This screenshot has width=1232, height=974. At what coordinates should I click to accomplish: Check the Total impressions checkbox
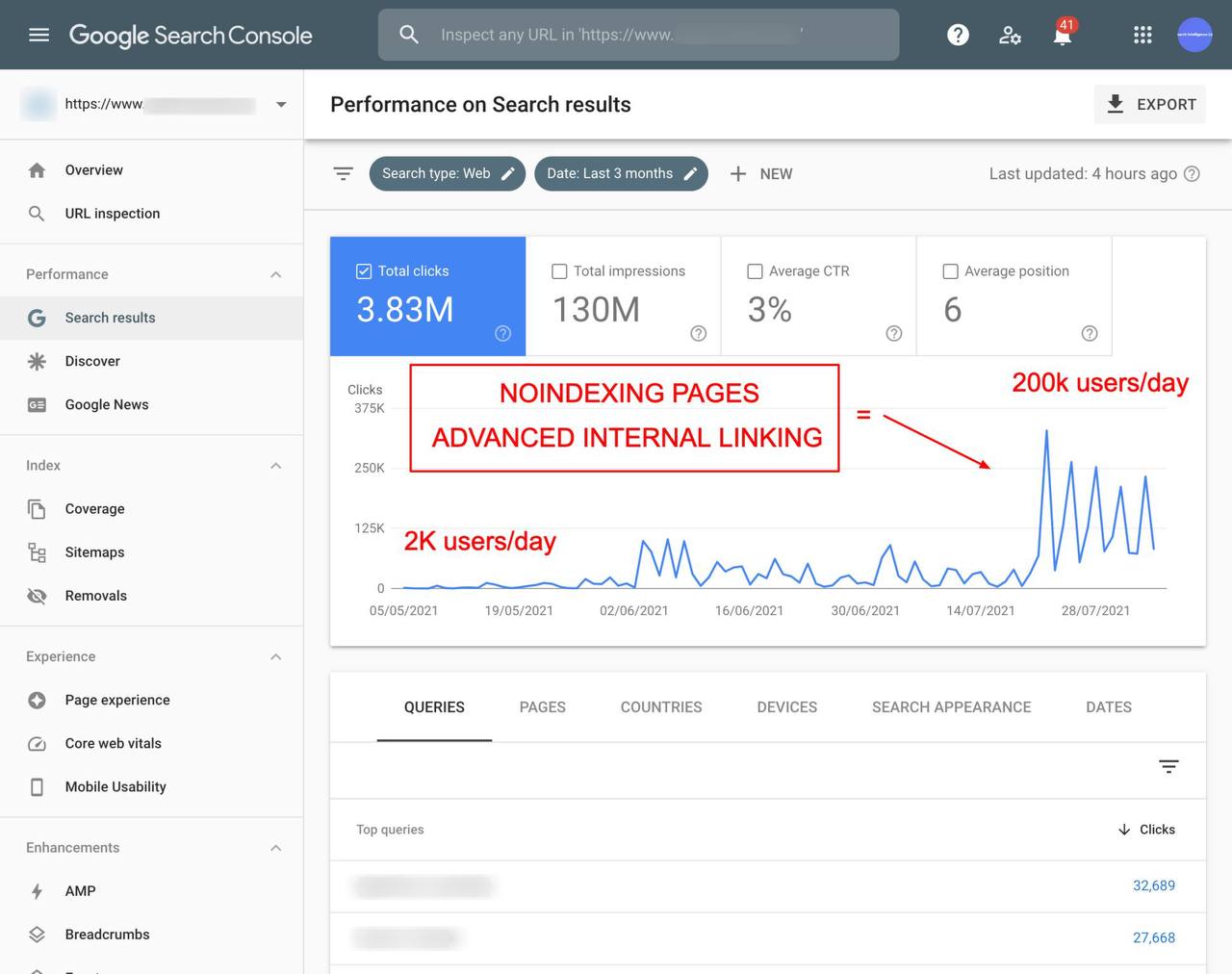pos(559,271)
